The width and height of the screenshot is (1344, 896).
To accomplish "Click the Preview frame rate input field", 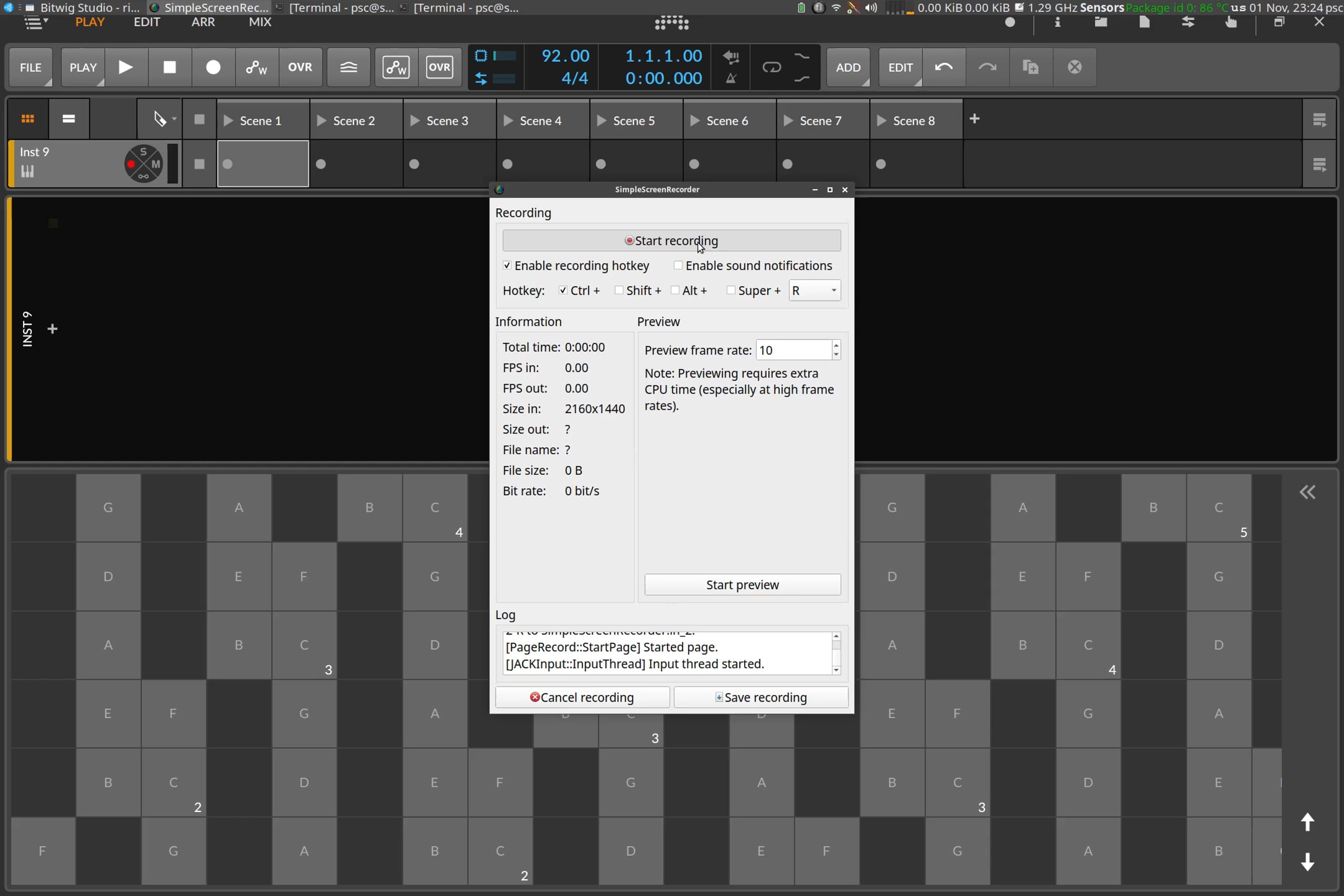I will 794,351.
